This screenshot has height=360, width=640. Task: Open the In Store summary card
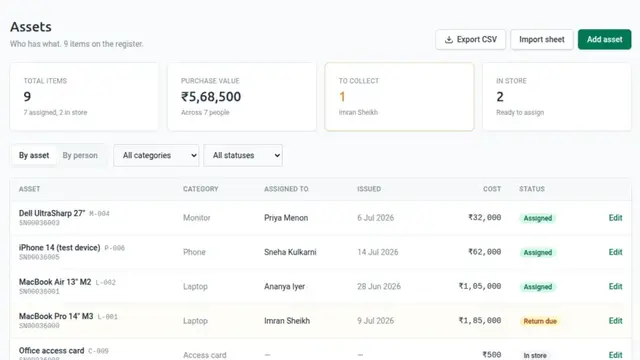(x=557, y=97)
